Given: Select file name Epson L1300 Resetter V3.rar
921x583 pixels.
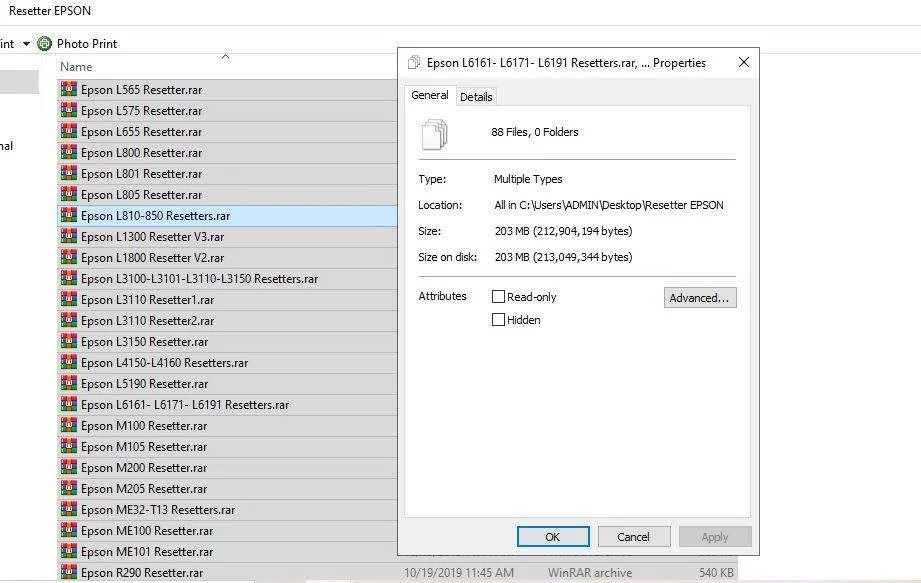Looking at the screenshot, I should coord(153,237).
